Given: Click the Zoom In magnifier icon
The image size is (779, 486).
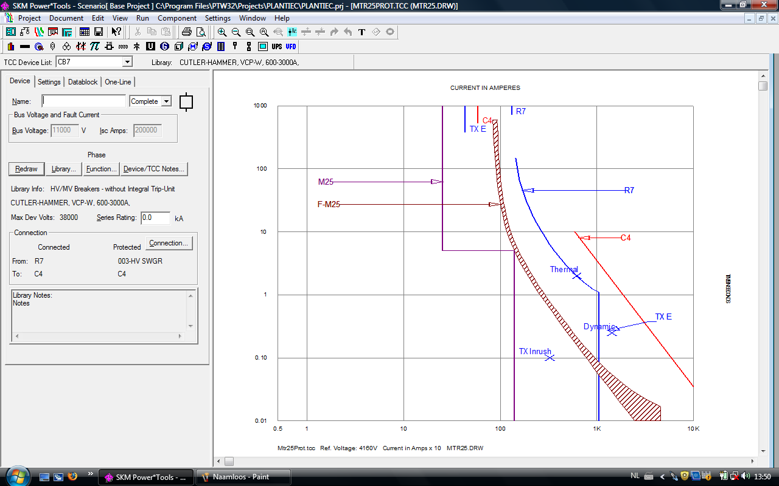Looking at the screenshot, I should click(222, 32).
